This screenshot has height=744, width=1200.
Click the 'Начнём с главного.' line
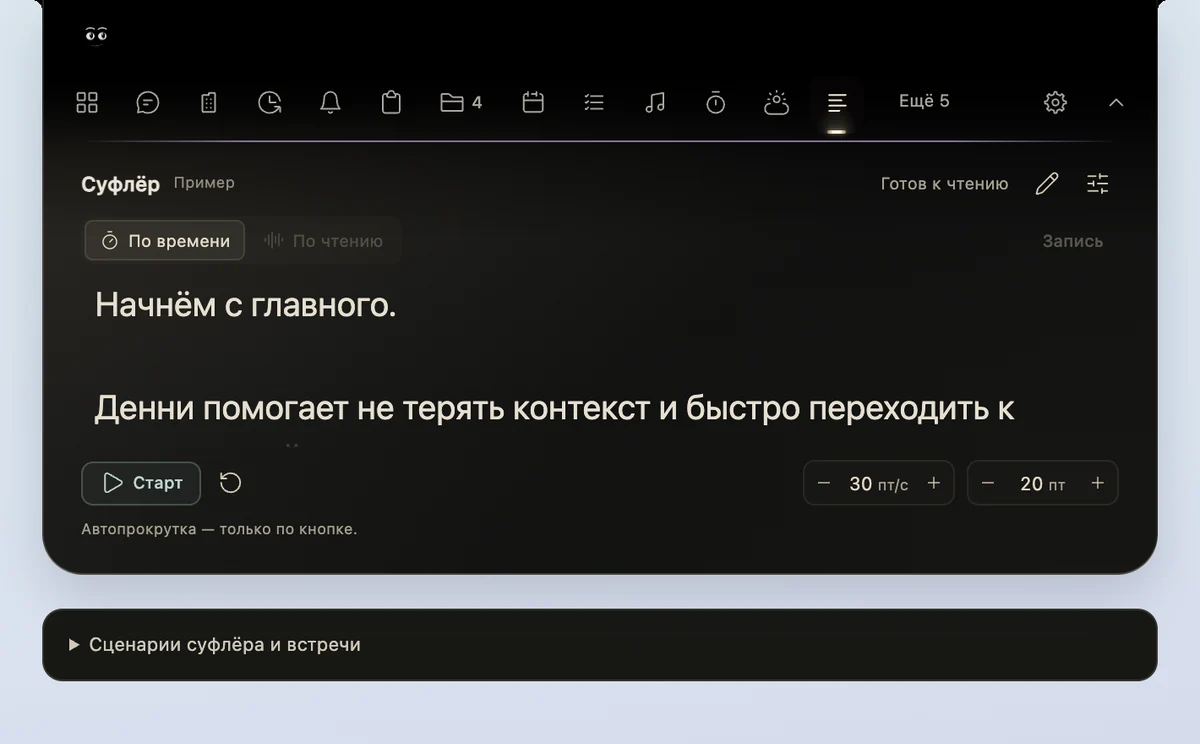[246, 306]
